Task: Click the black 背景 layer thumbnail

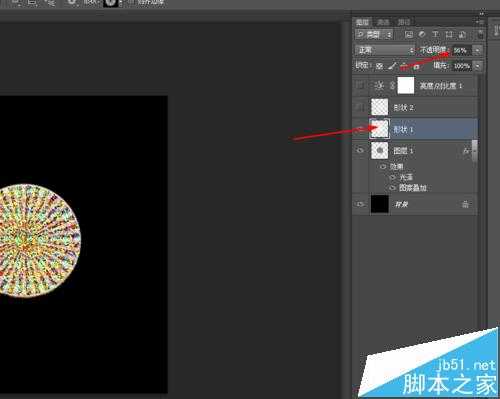Action: pos(380,204)
